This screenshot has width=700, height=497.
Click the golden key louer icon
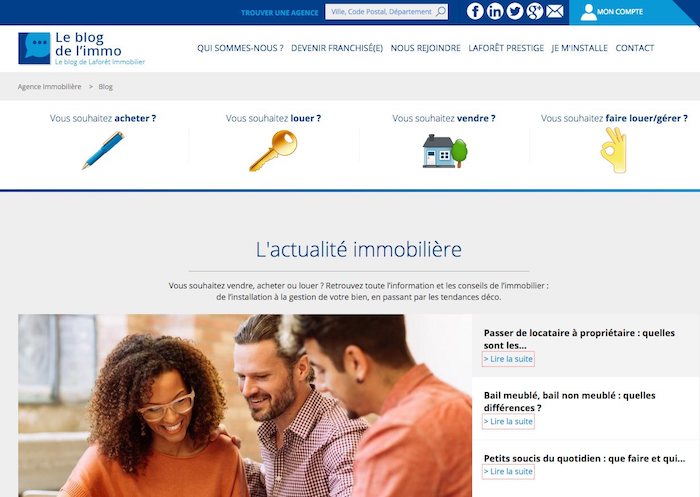tap(273, 150)
